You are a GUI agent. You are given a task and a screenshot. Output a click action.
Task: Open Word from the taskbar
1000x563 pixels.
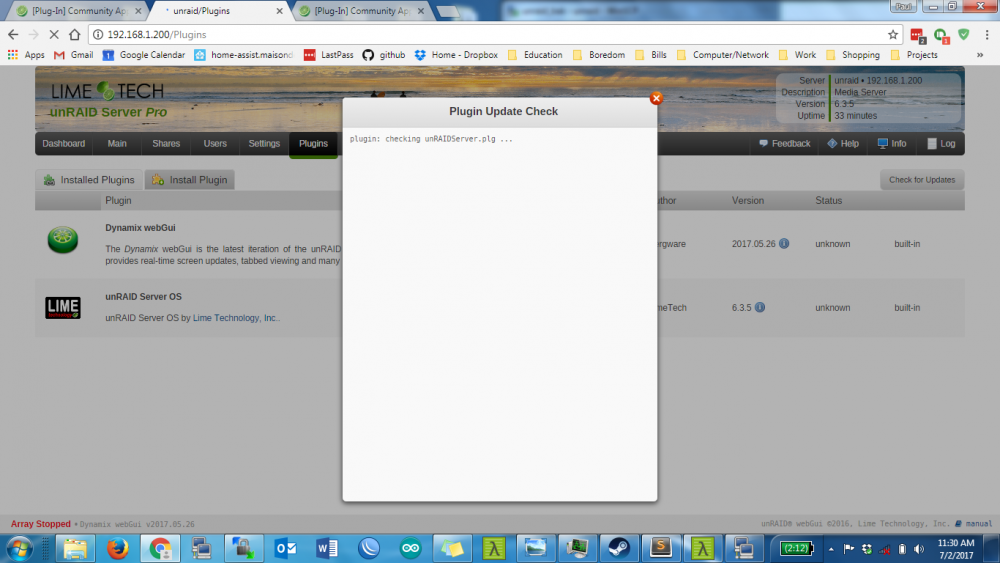point(327,548)
